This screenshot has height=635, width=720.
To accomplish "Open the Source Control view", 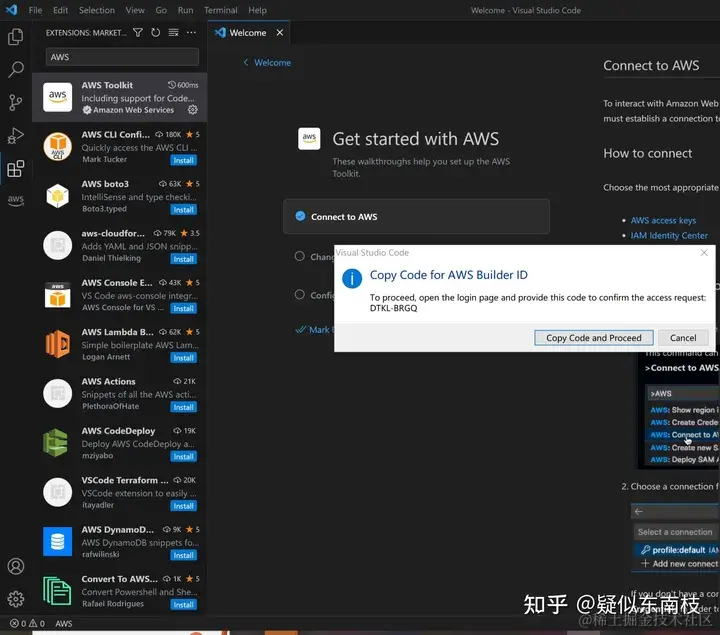I will [16, 102].
